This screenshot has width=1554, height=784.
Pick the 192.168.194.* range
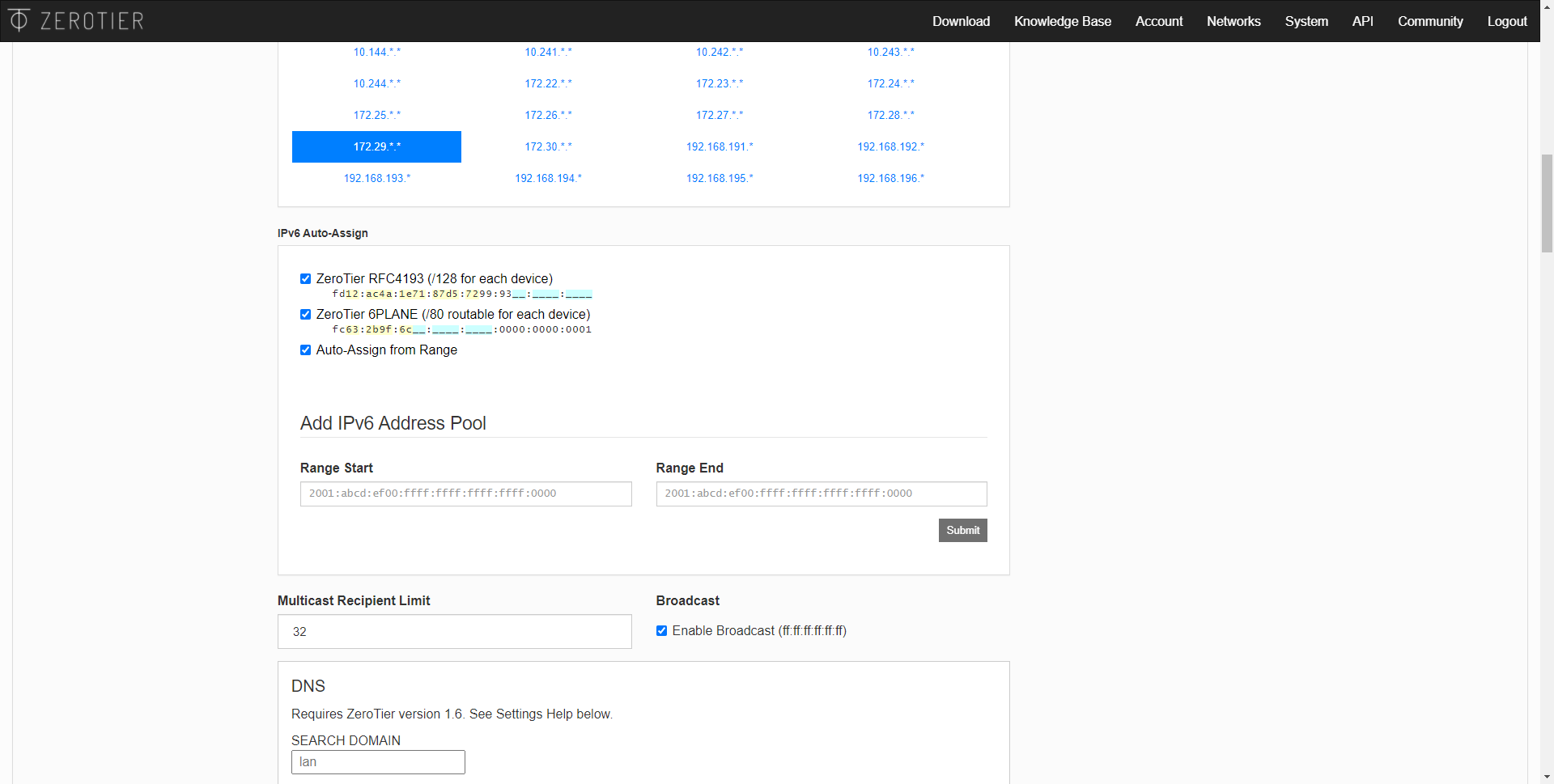click(x=548, y=178)
